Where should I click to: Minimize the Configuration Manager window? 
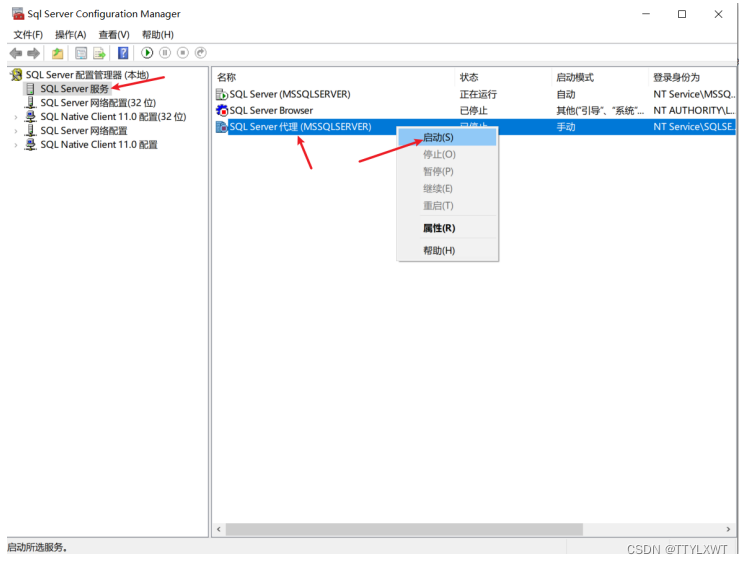(646, 14)
